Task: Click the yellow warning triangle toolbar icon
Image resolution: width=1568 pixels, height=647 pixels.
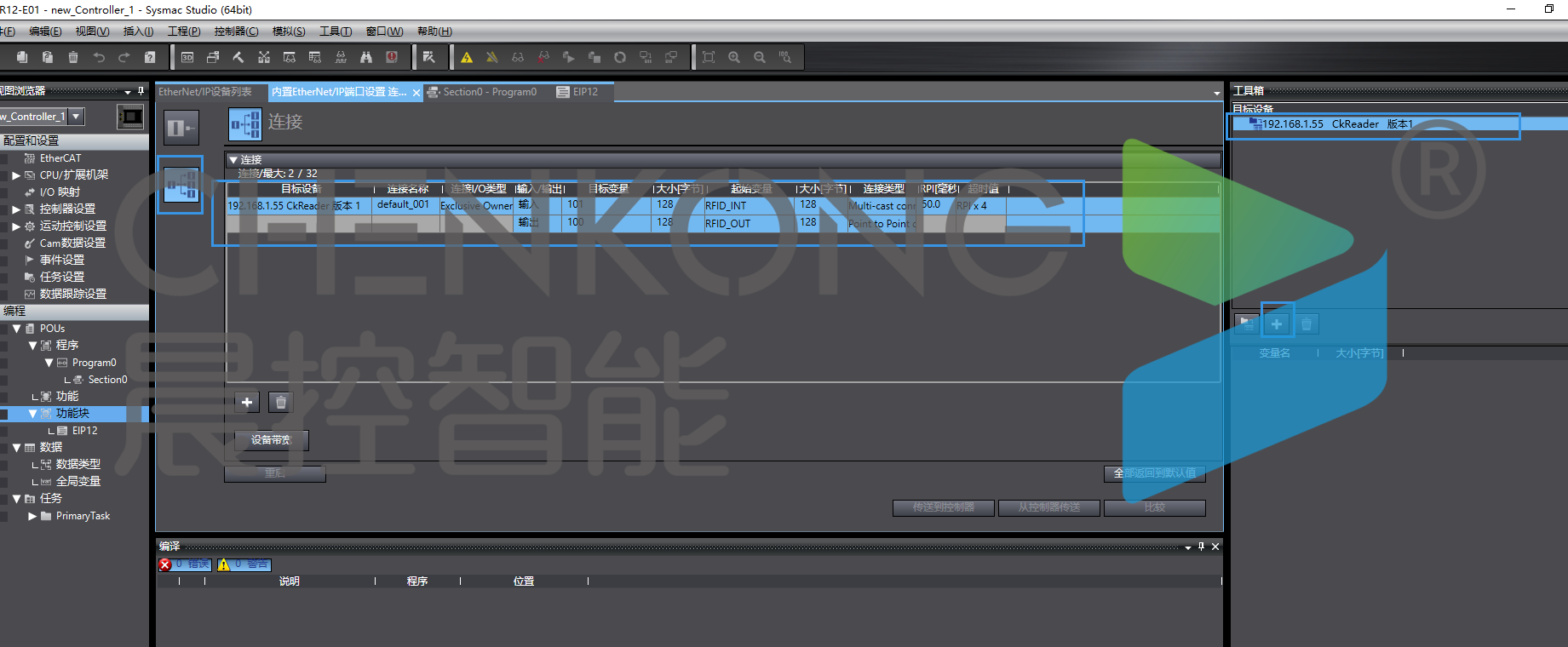Action: coord(467,57)
